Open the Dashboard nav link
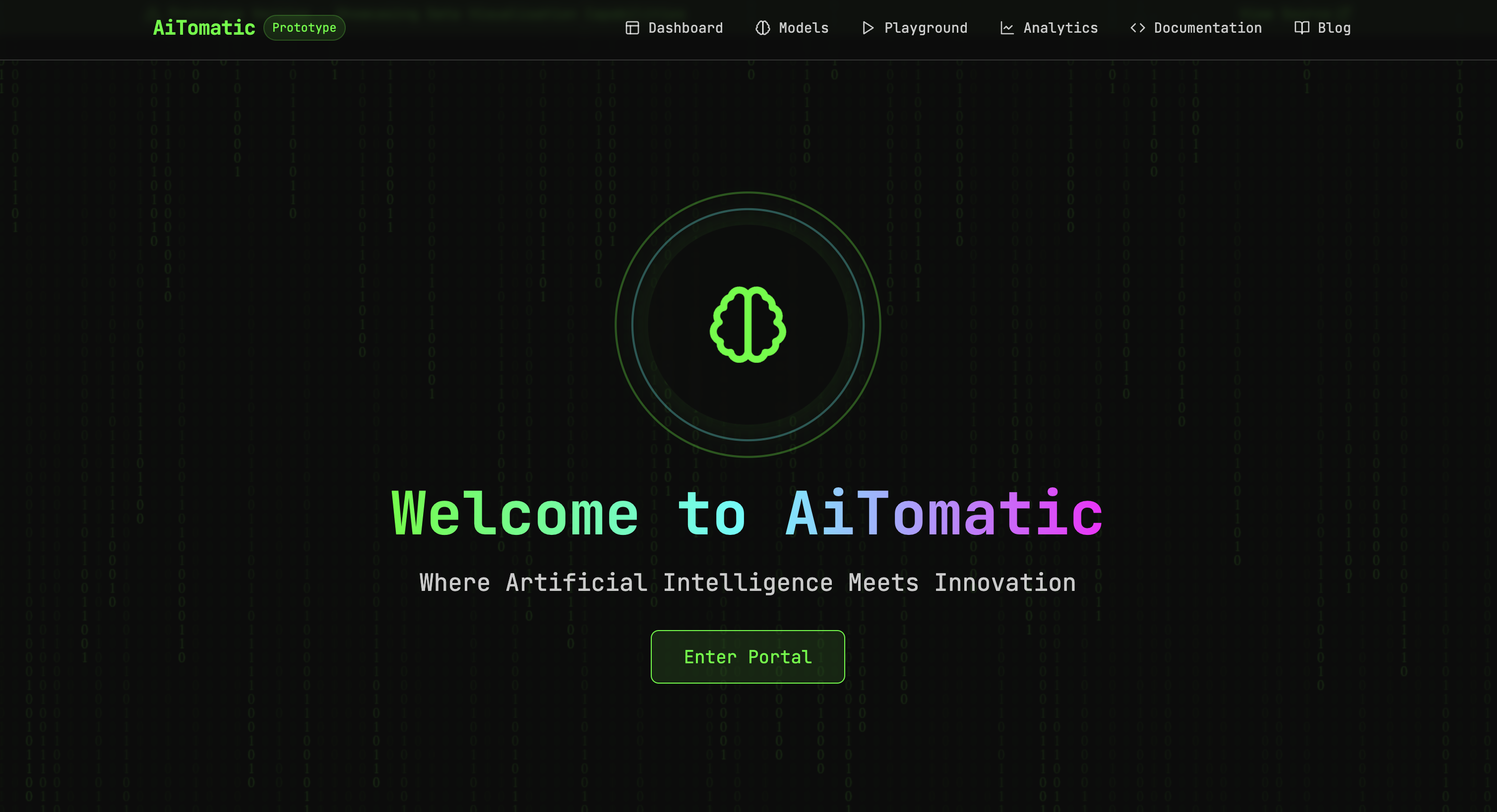This screenshot has width=1497, height=812. [674, 28]
